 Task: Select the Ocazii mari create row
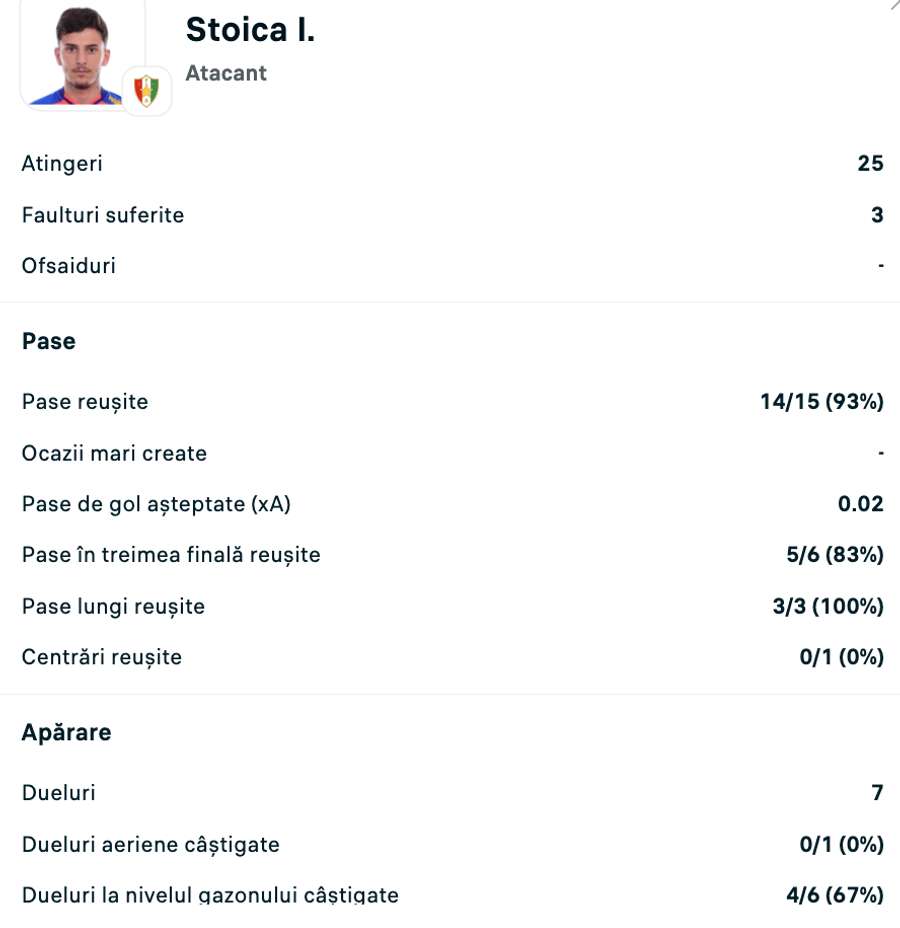pyautogui.click(x=114, y=452)
